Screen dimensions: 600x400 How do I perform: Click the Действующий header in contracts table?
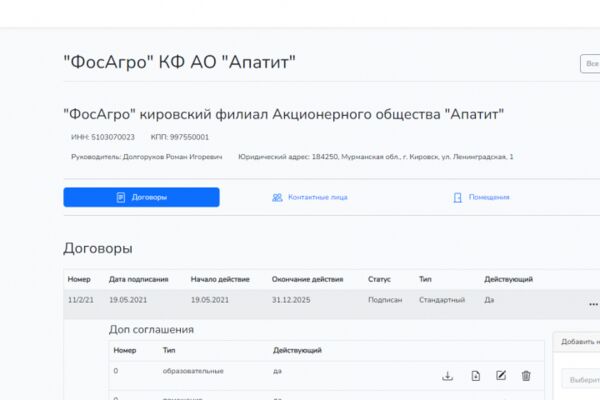(509, 279)
